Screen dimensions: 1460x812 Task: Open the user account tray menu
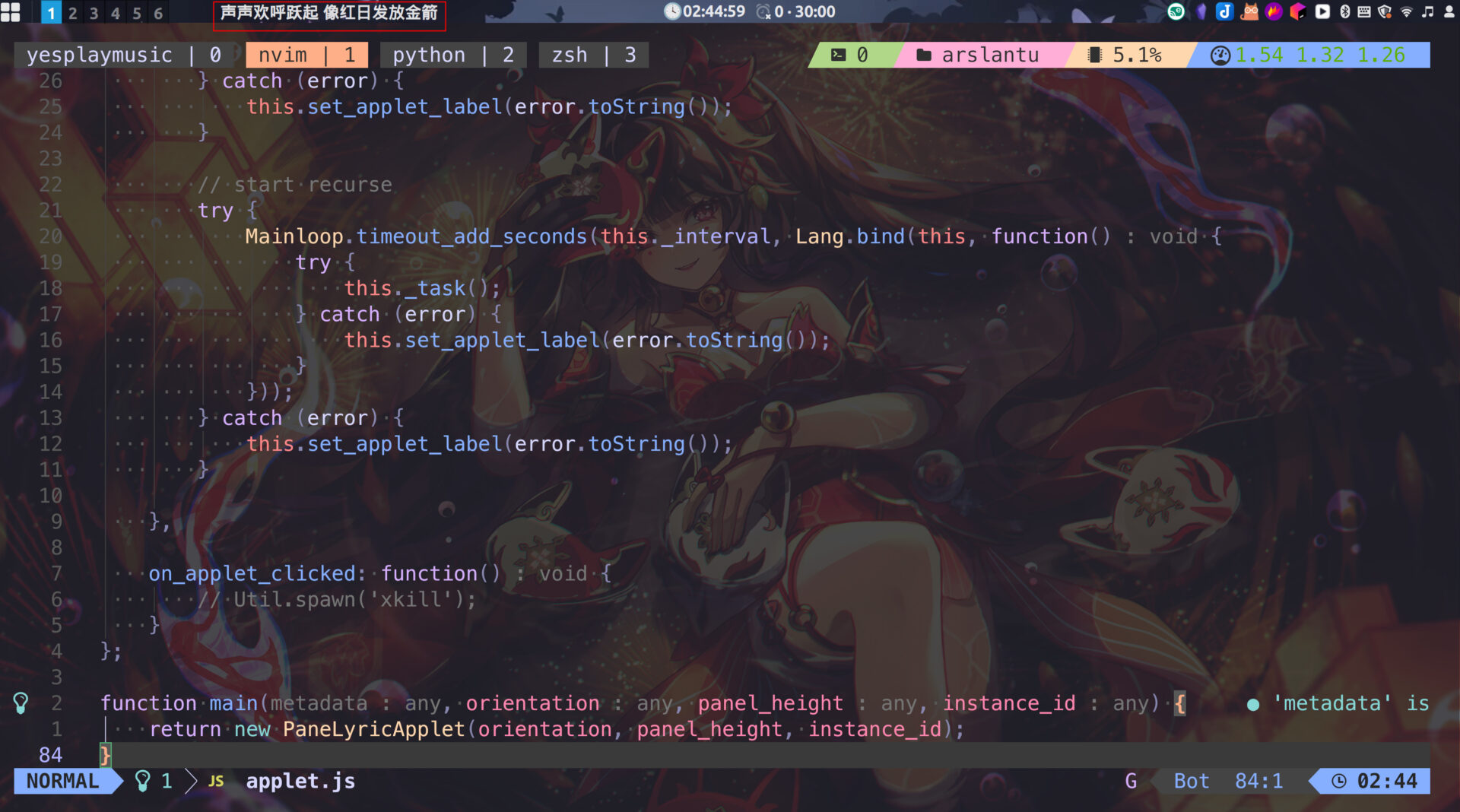pyautogui.click(x=1449, y=11)
